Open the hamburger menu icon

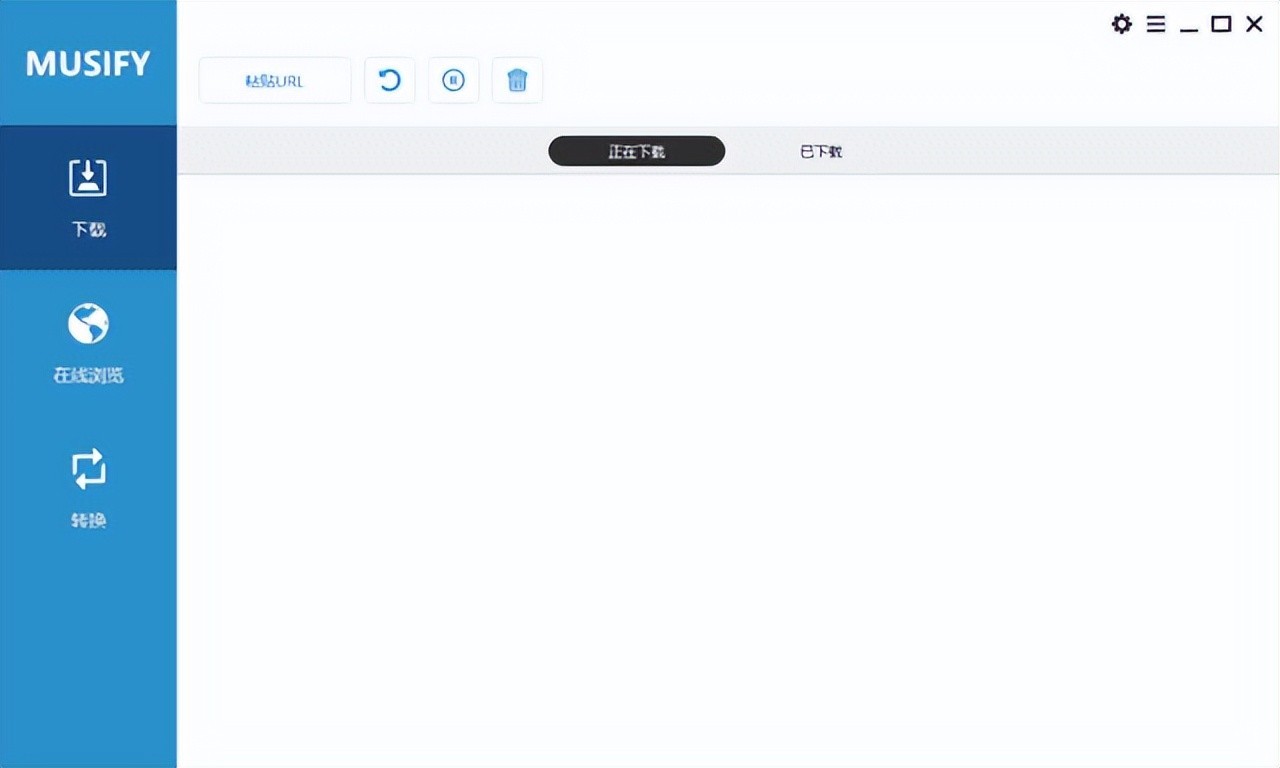[x=1156, y=24]
